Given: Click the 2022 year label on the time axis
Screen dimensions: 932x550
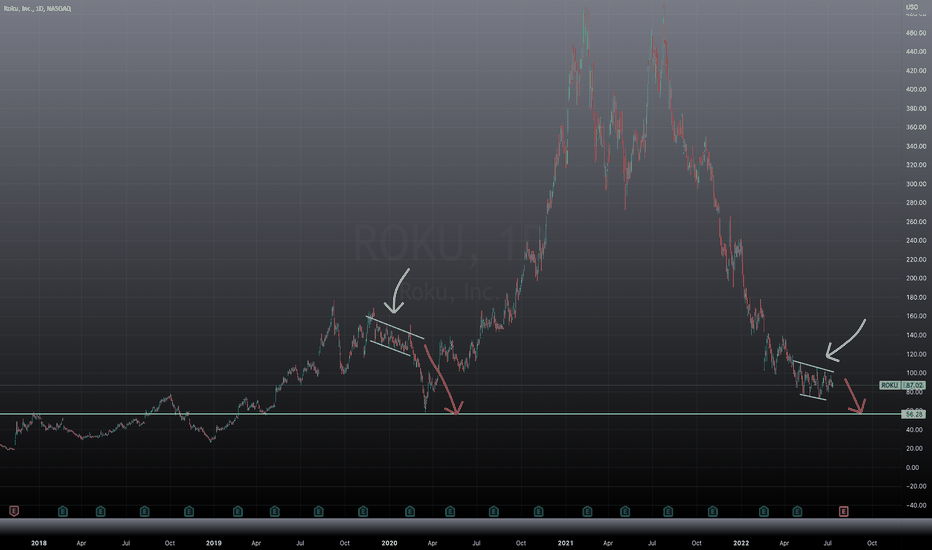Looking at the screenshot, I should (x=741, y=543).
